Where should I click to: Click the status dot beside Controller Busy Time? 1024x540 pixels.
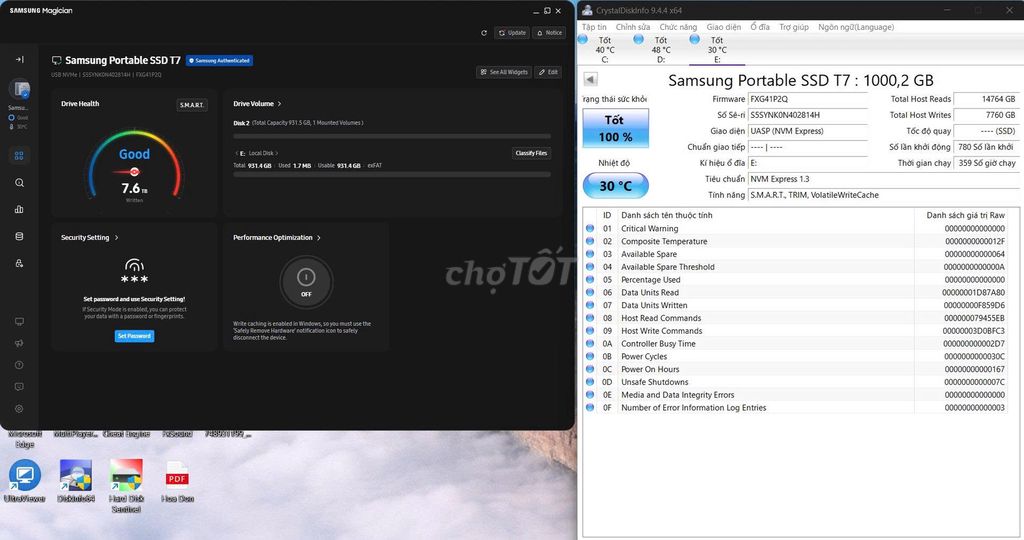click(x=590, y=343)
